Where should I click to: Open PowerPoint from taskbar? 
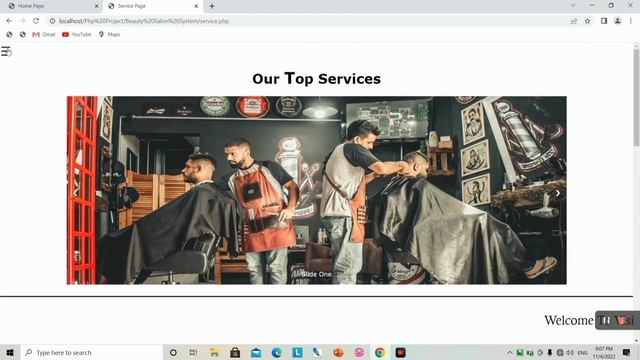[x=338, y=352]
